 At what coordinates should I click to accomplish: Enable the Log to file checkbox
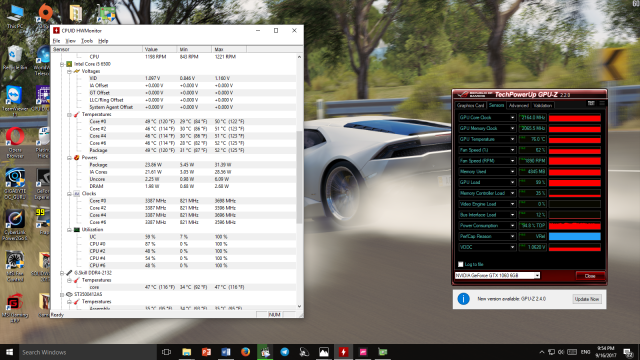point(461,264)
